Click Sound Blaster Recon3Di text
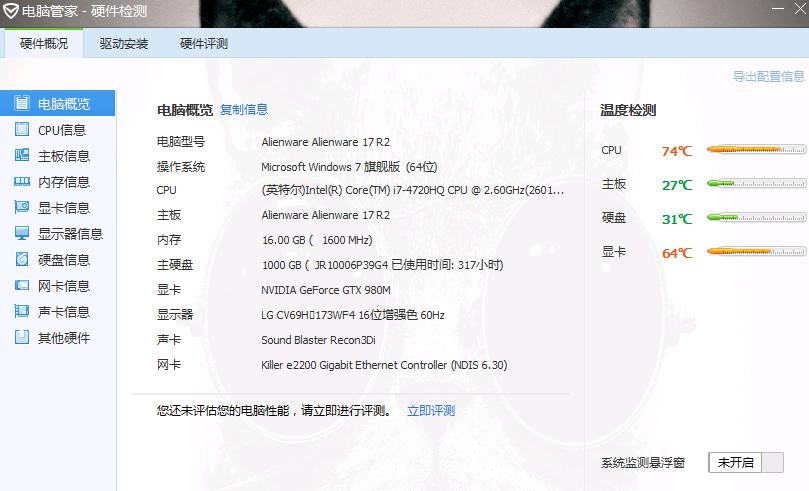Screen dimensions: 809x491 318,340
